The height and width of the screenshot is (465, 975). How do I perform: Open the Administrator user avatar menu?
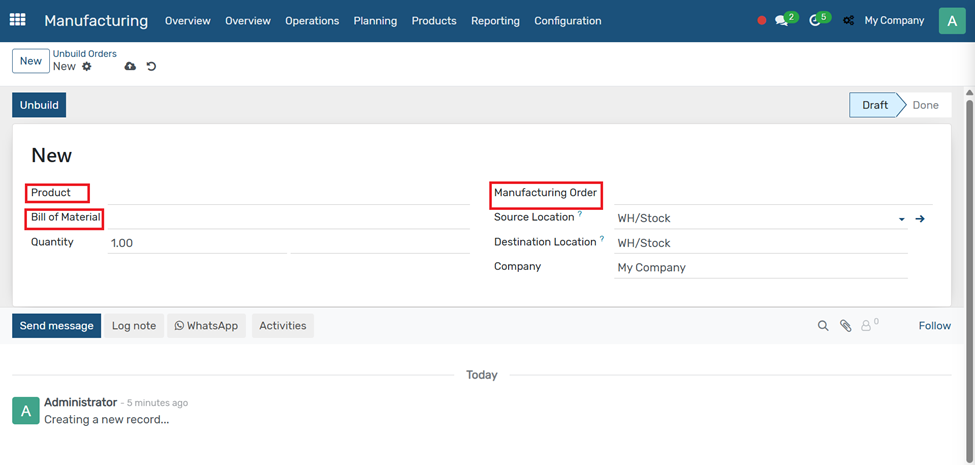(951, 21)
